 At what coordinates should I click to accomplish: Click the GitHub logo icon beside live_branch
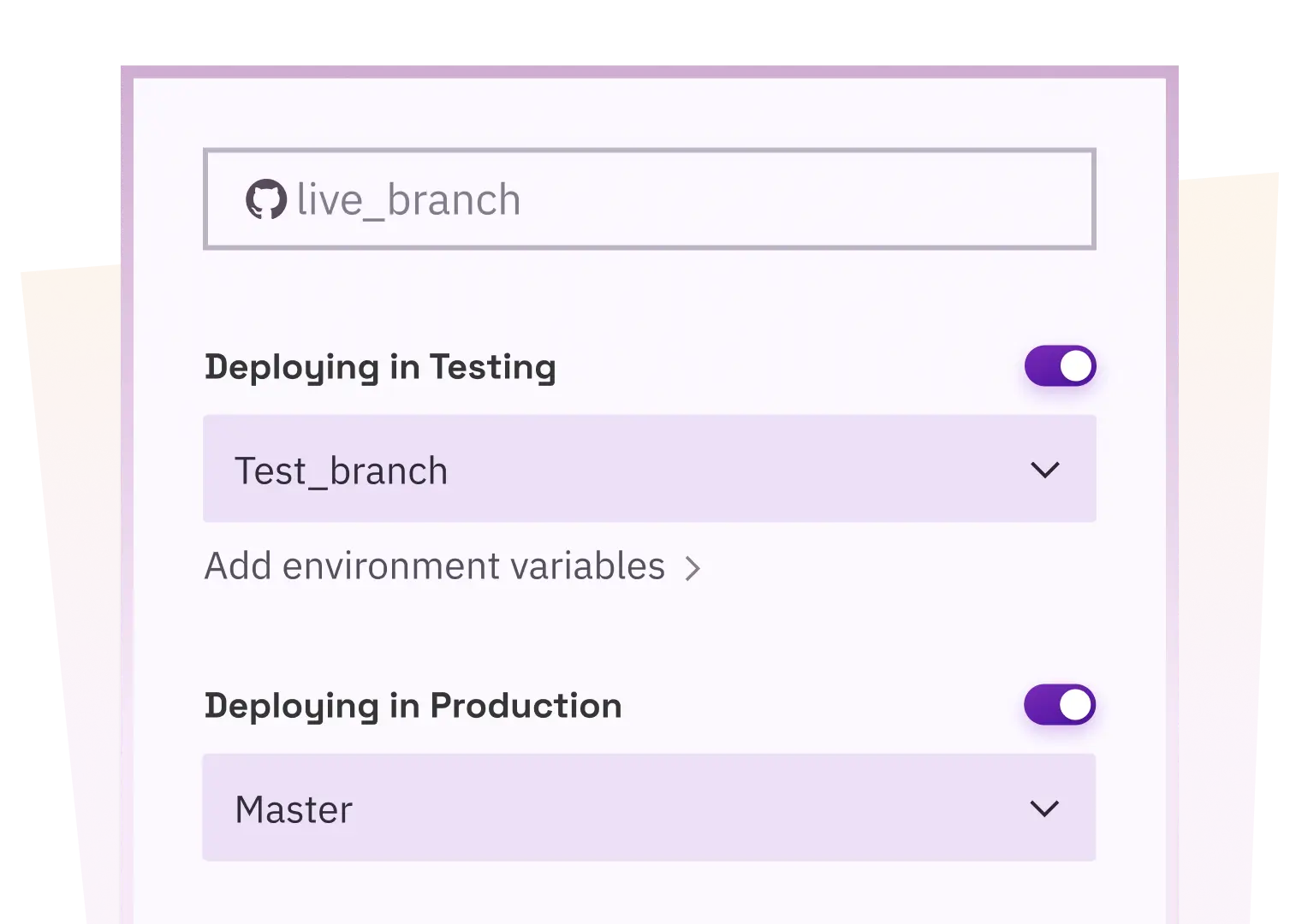point(266,199)
